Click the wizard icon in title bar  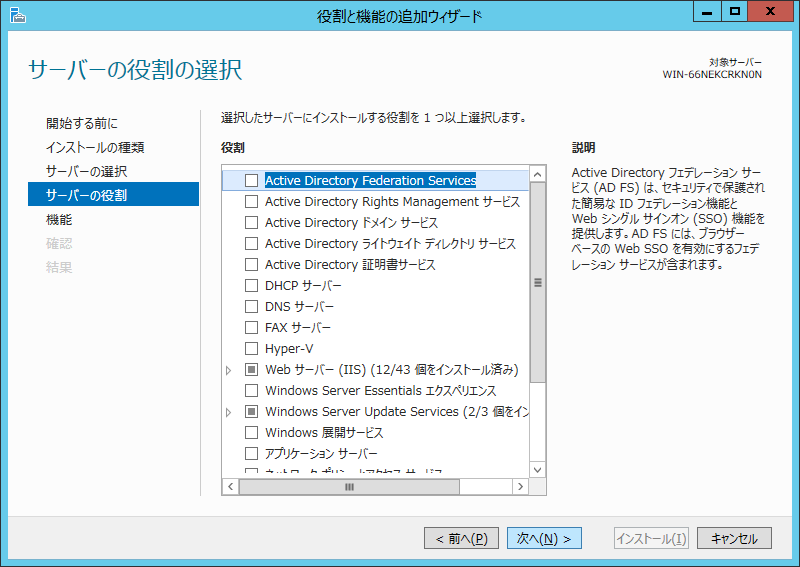(x=17, y=15)
